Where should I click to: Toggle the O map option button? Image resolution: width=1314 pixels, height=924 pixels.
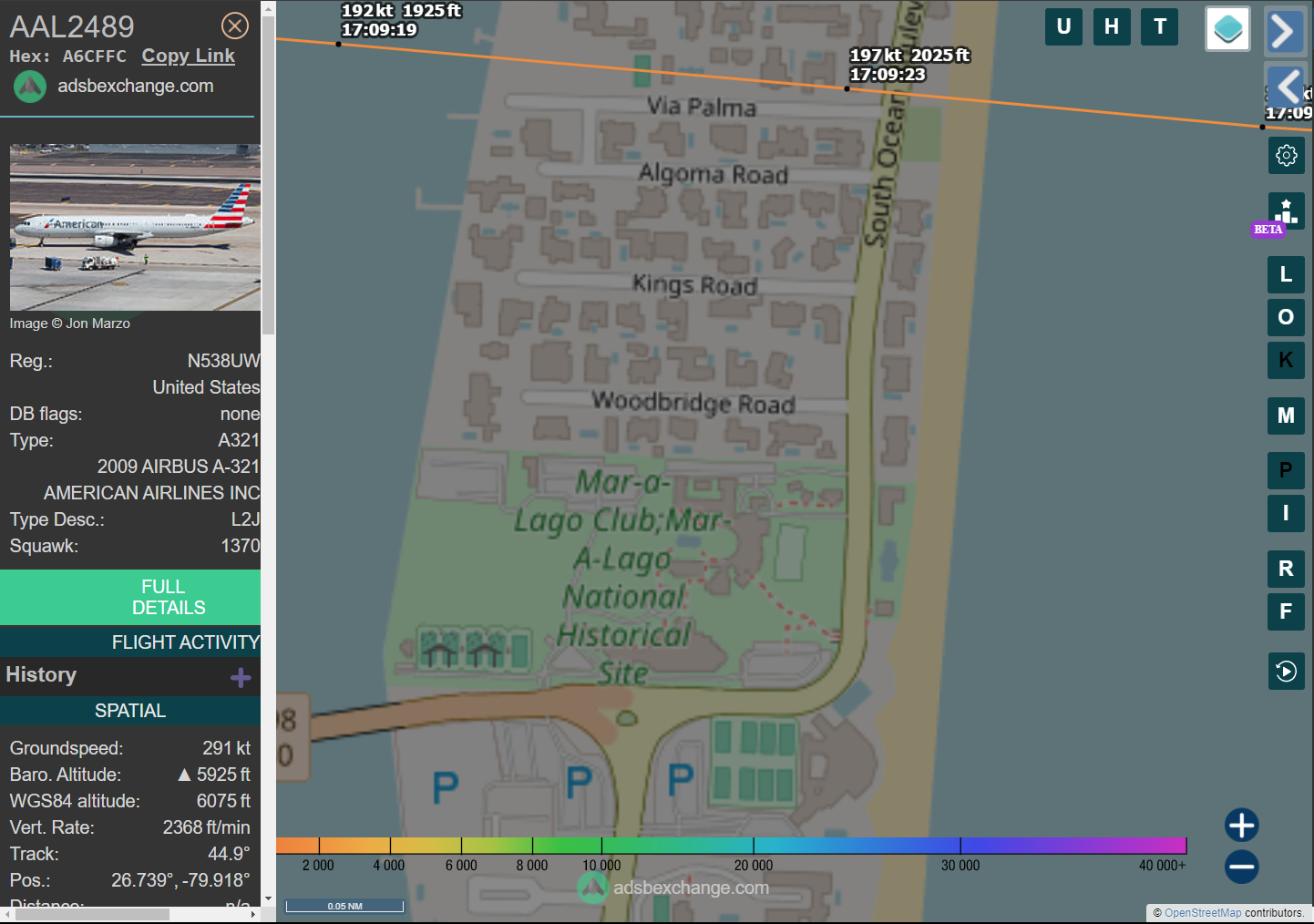[1286, 317]
